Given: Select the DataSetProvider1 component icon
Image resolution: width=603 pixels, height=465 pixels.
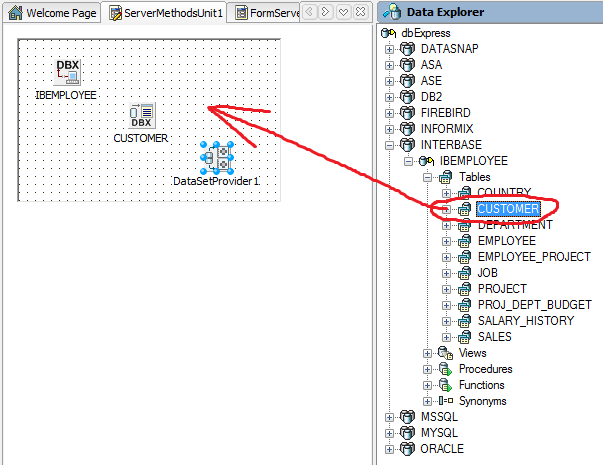Looking at the screenshot, I should 217,158.
